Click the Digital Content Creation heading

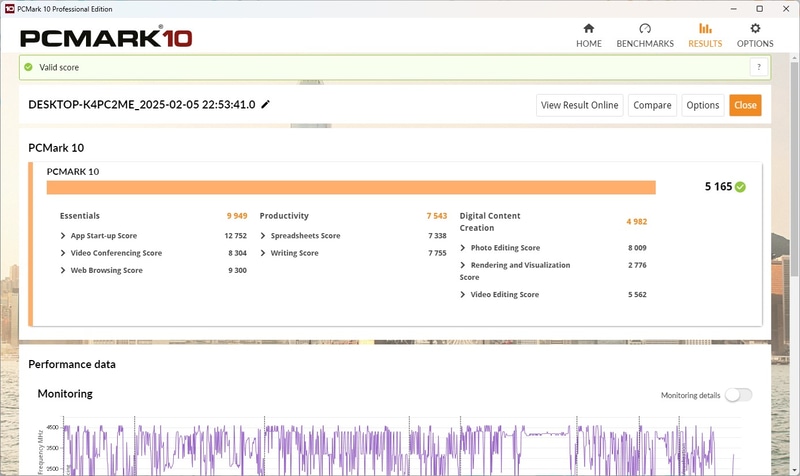pyautogui.click(x=490, y=222)
